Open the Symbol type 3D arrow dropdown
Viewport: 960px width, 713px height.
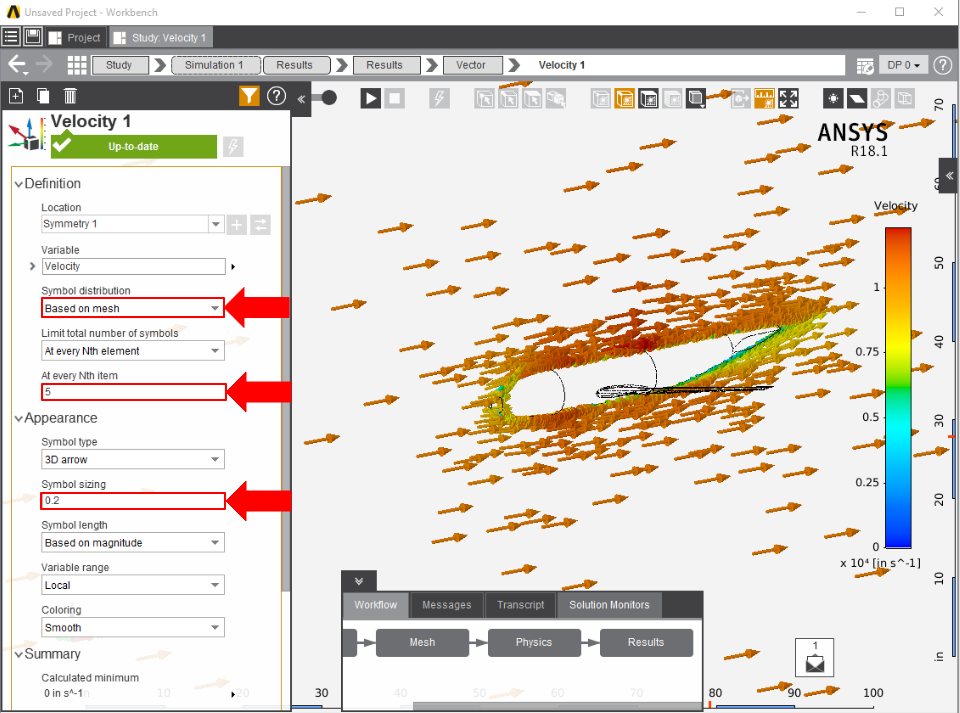[x=133, y=460]
